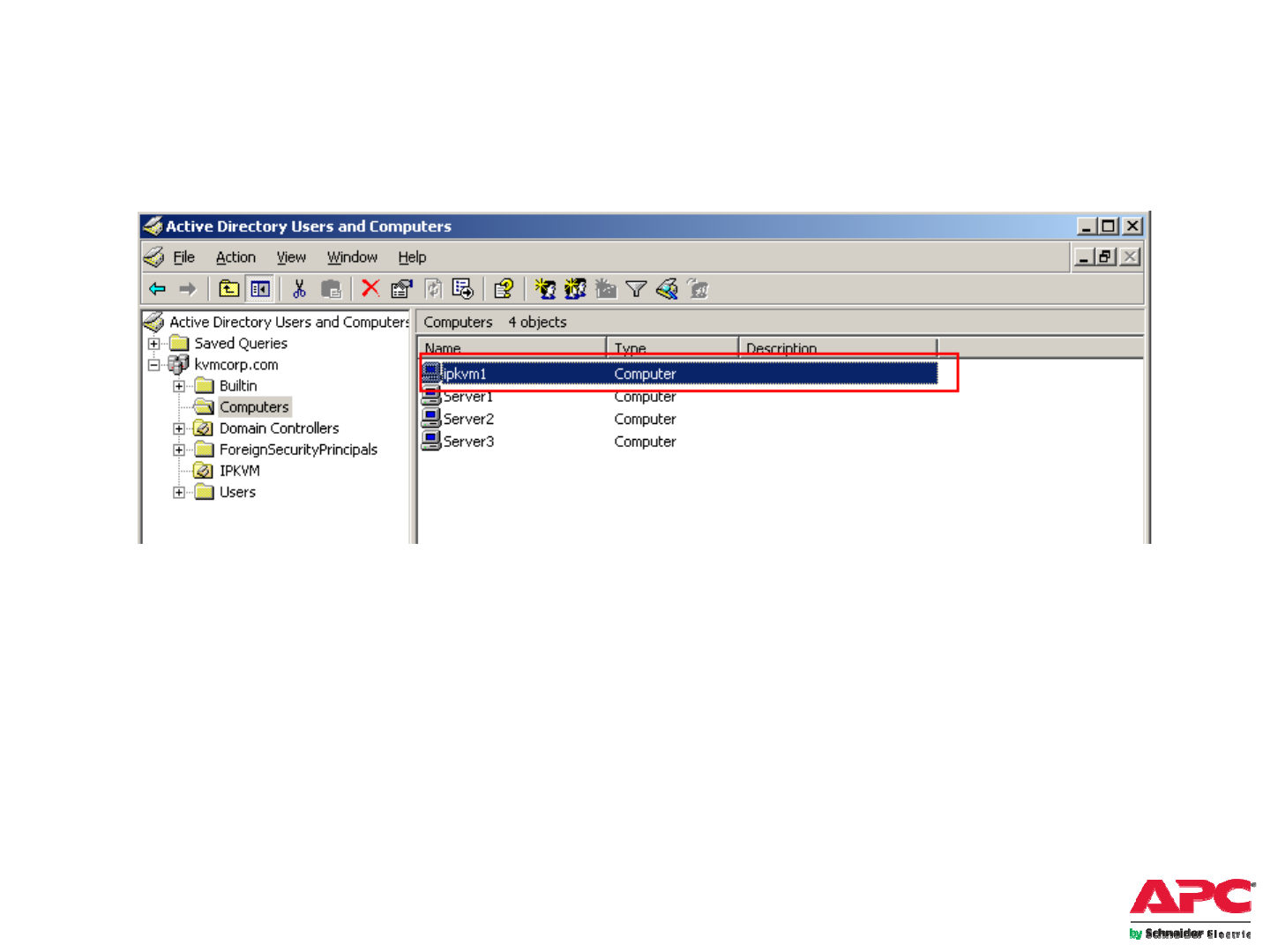Collapse the kvmcorp.com domain node

(154, 365)
